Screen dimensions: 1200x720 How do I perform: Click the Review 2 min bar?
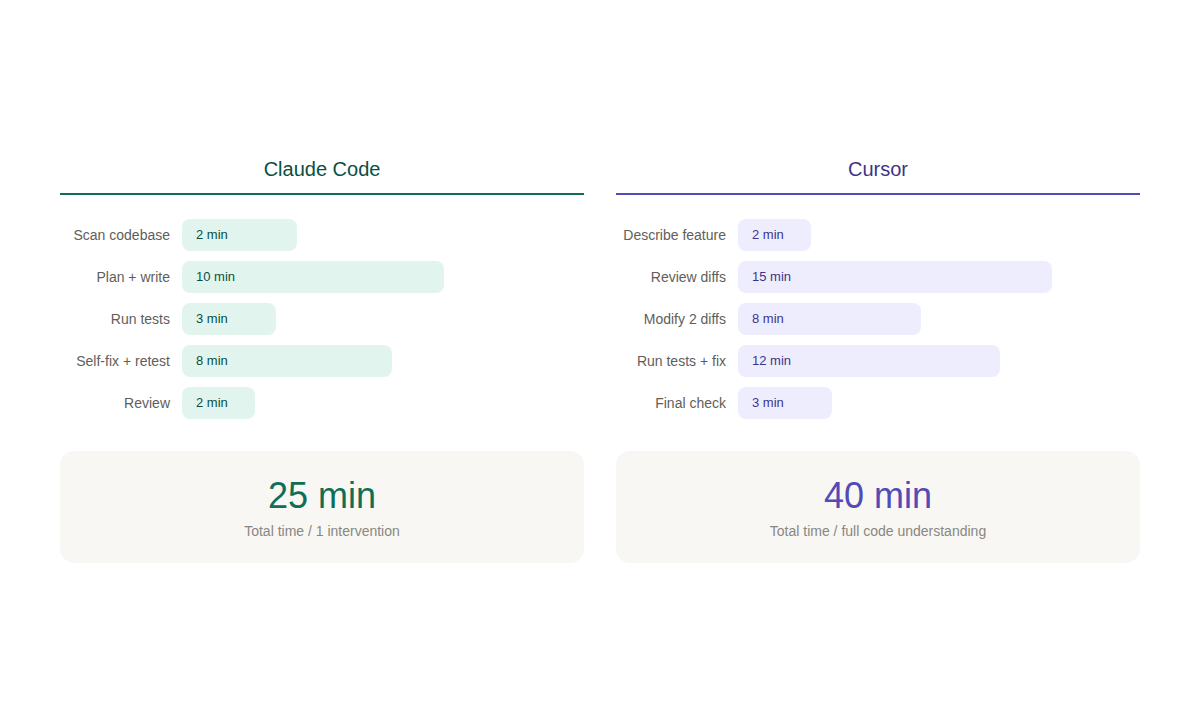[218, 403]
